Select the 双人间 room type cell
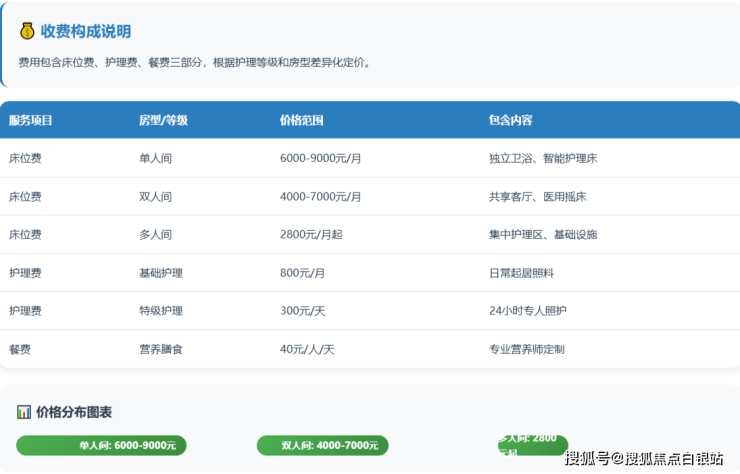The height and width of the screenshot is (474, 740). click(x=156, y=197)
